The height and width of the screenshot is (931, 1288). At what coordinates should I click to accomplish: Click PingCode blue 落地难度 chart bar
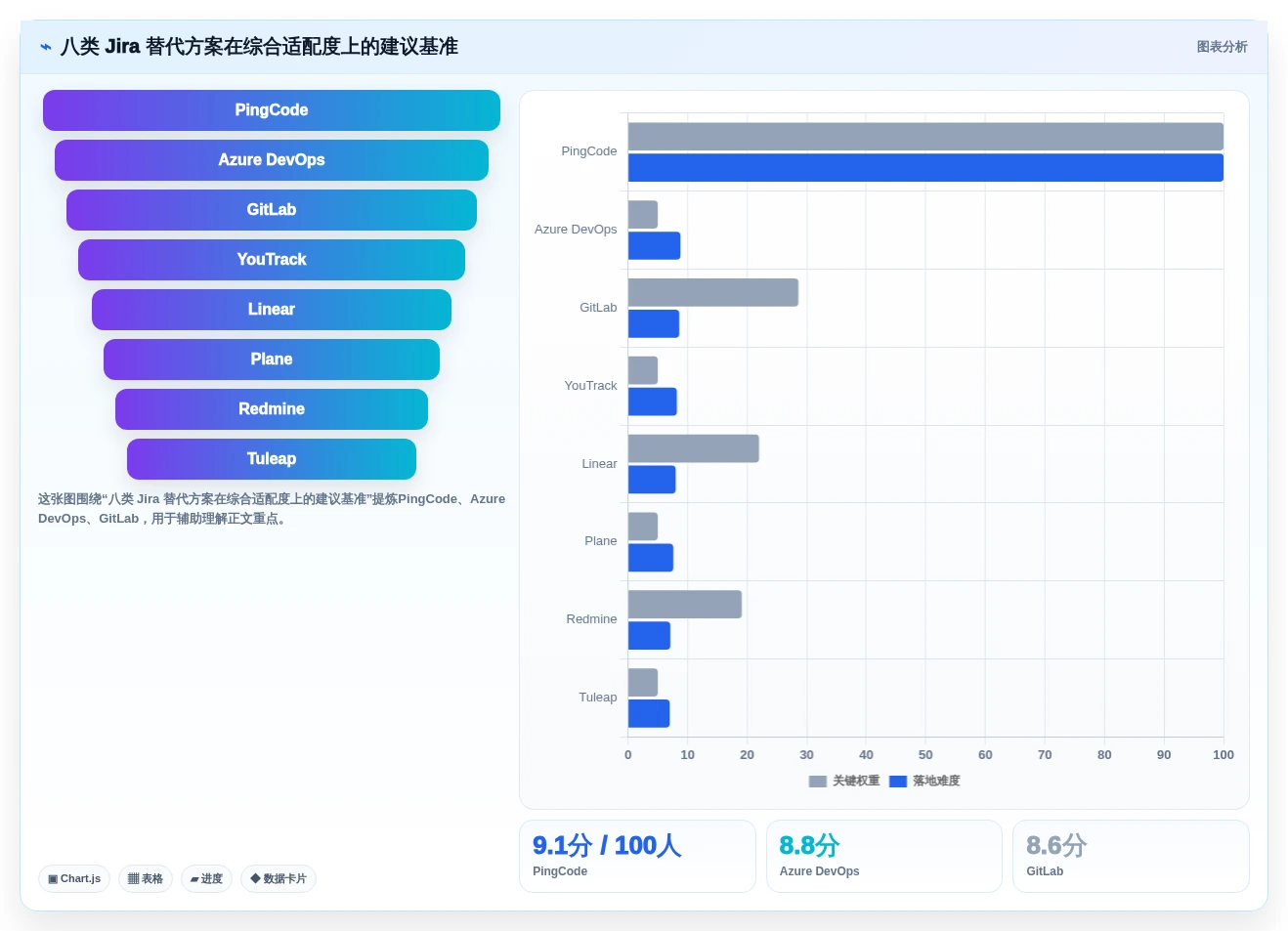point(925,168)
